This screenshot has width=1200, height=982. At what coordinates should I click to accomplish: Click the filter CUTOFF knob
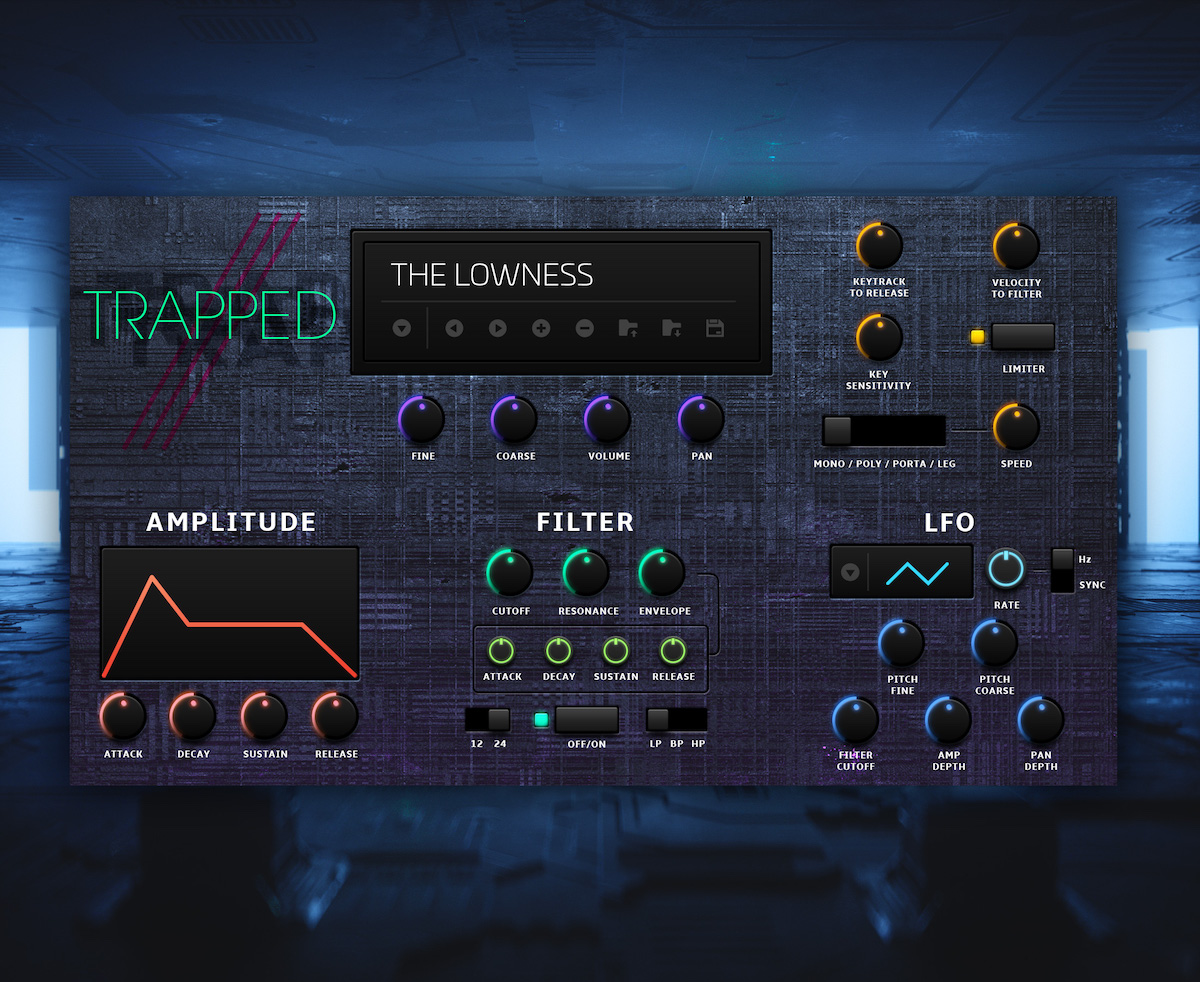(510, 573)
